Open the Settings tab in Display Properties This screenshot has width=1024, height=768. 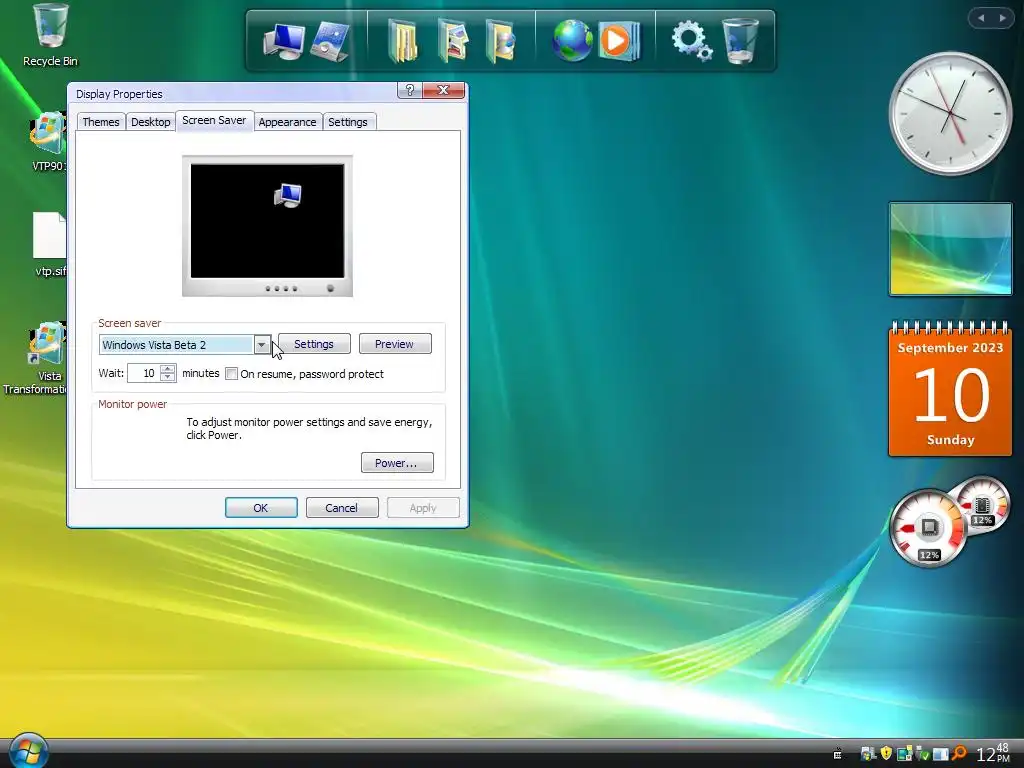[x=347, y=122]
